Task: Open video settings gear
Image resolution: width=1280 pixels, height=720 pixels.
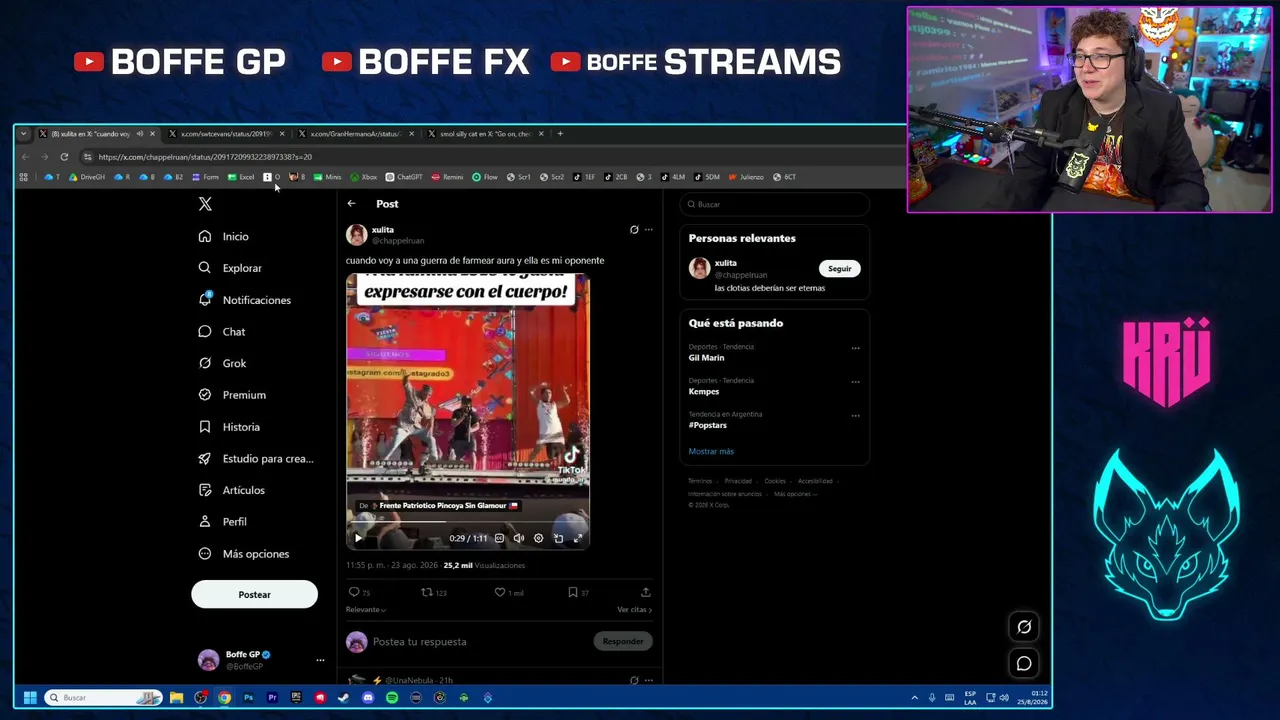Action: click(x=538, y=538)
